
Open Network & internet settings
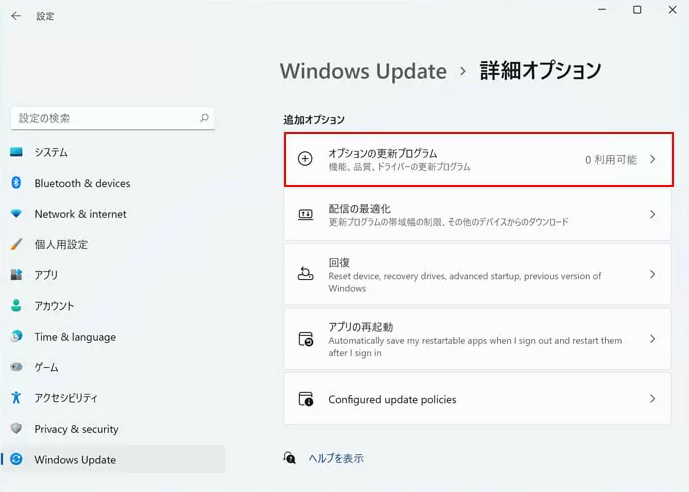pos(112,214)
